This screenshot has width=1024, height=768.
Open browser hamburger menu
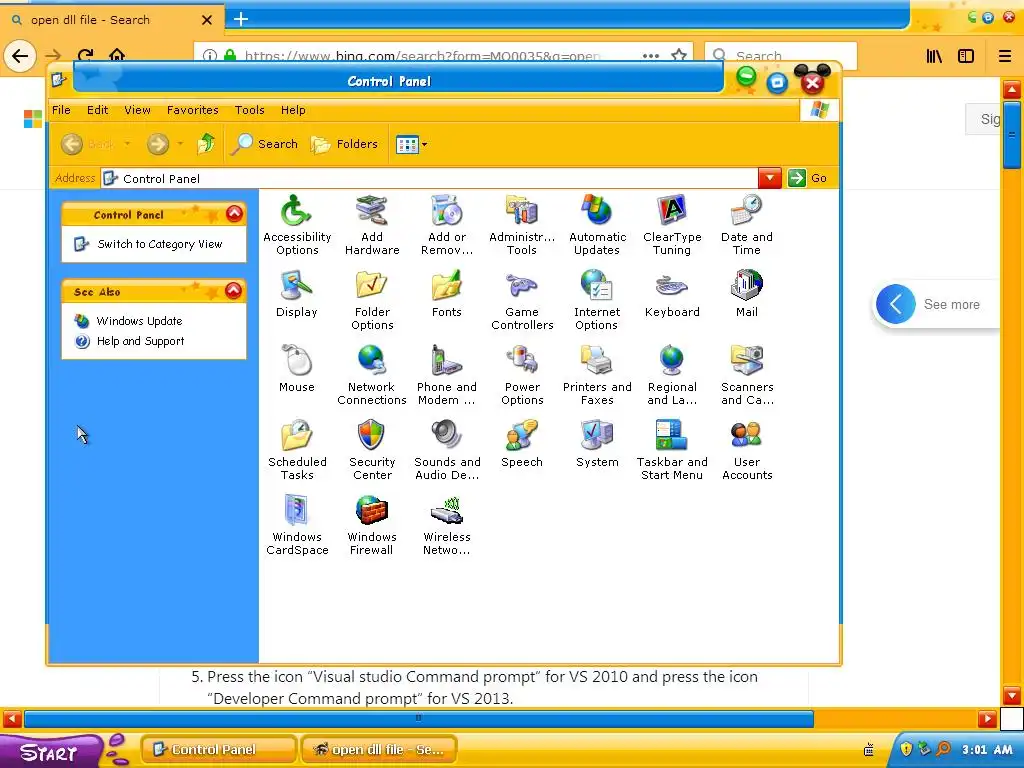coord(1005,56)
